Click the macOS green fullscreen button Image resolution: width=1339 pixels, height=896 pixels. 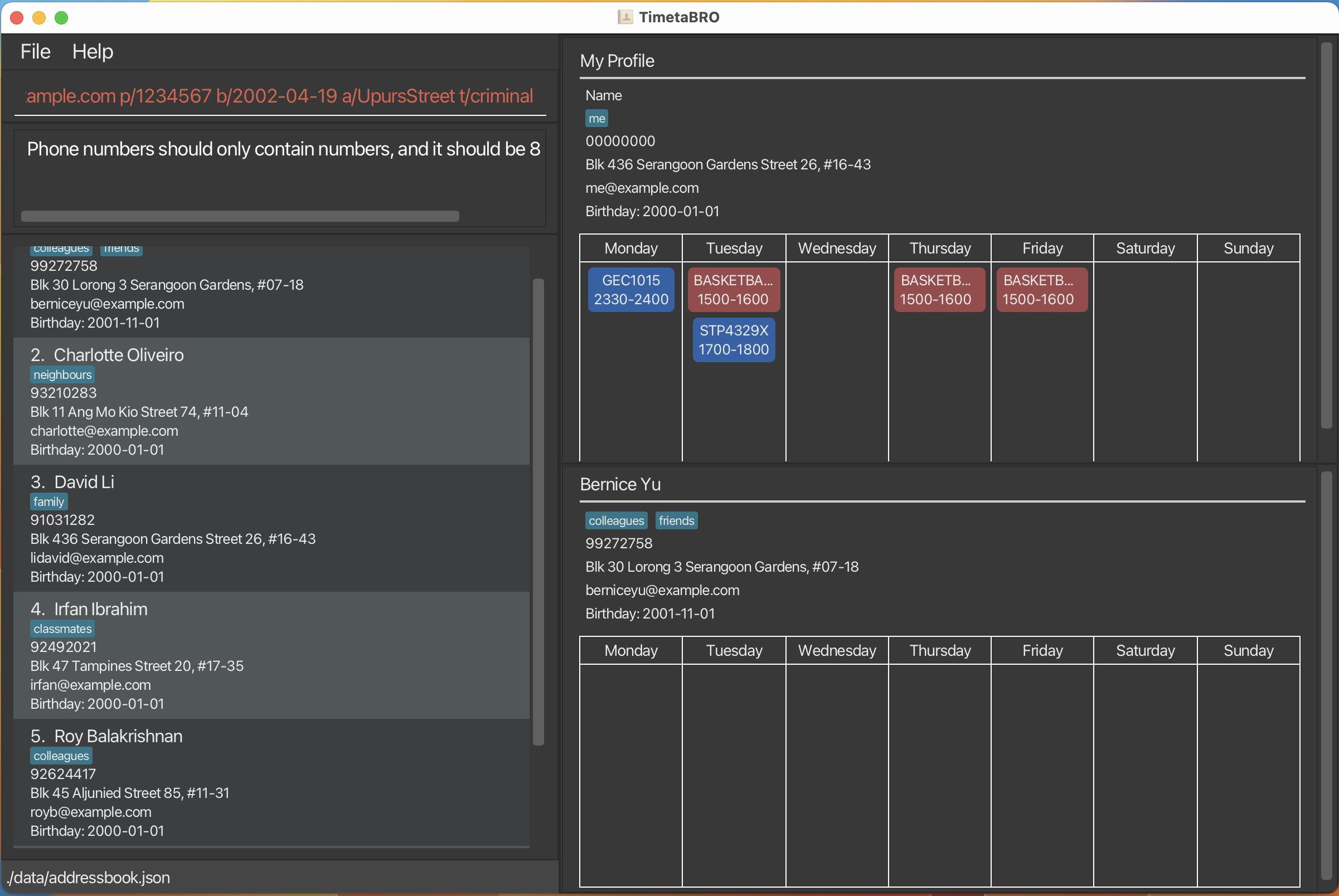coord(61,18)
